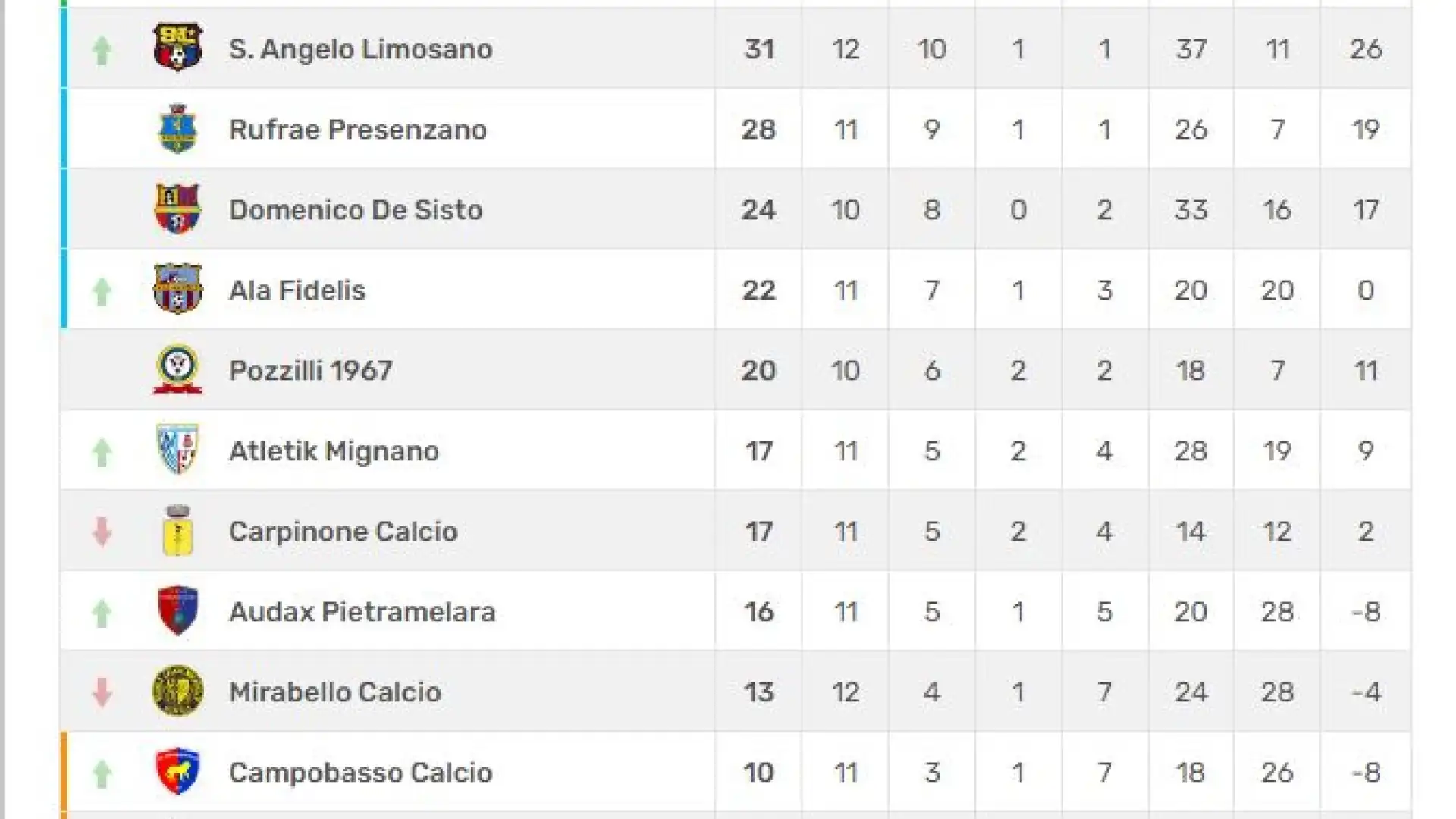Click the yellow Carpinone Calcio crest
Image resolution: width=1456 pixels, height=819 pixels.
click(177, 530)
